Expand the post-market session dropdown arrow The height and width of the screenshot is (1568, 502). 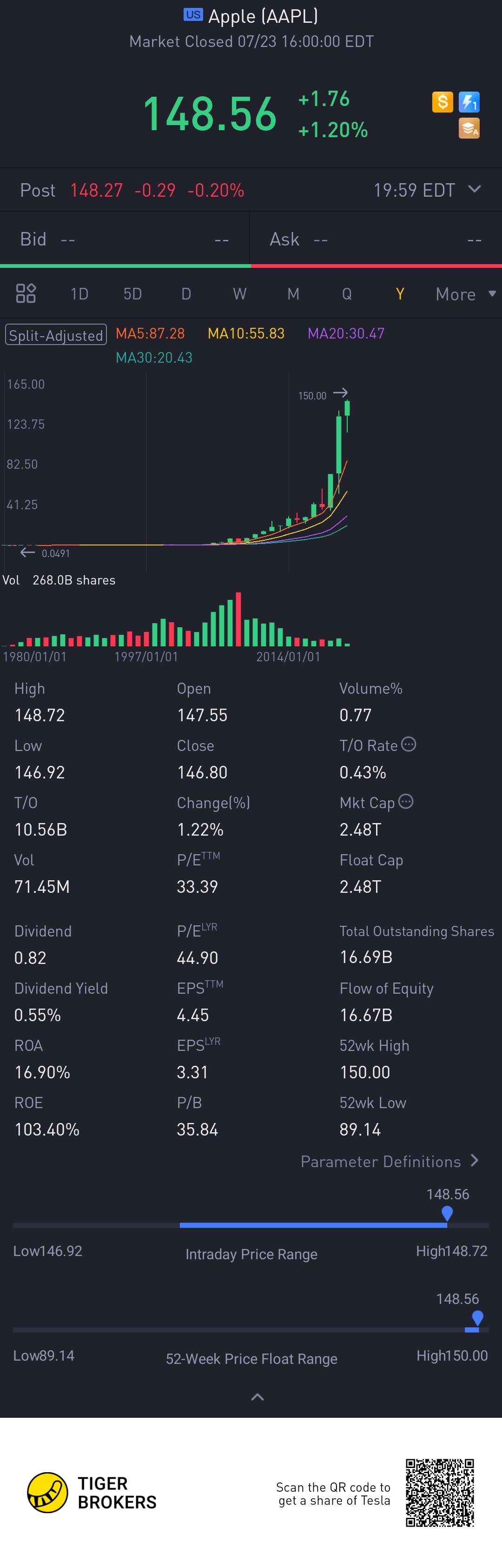coord(475,189)
